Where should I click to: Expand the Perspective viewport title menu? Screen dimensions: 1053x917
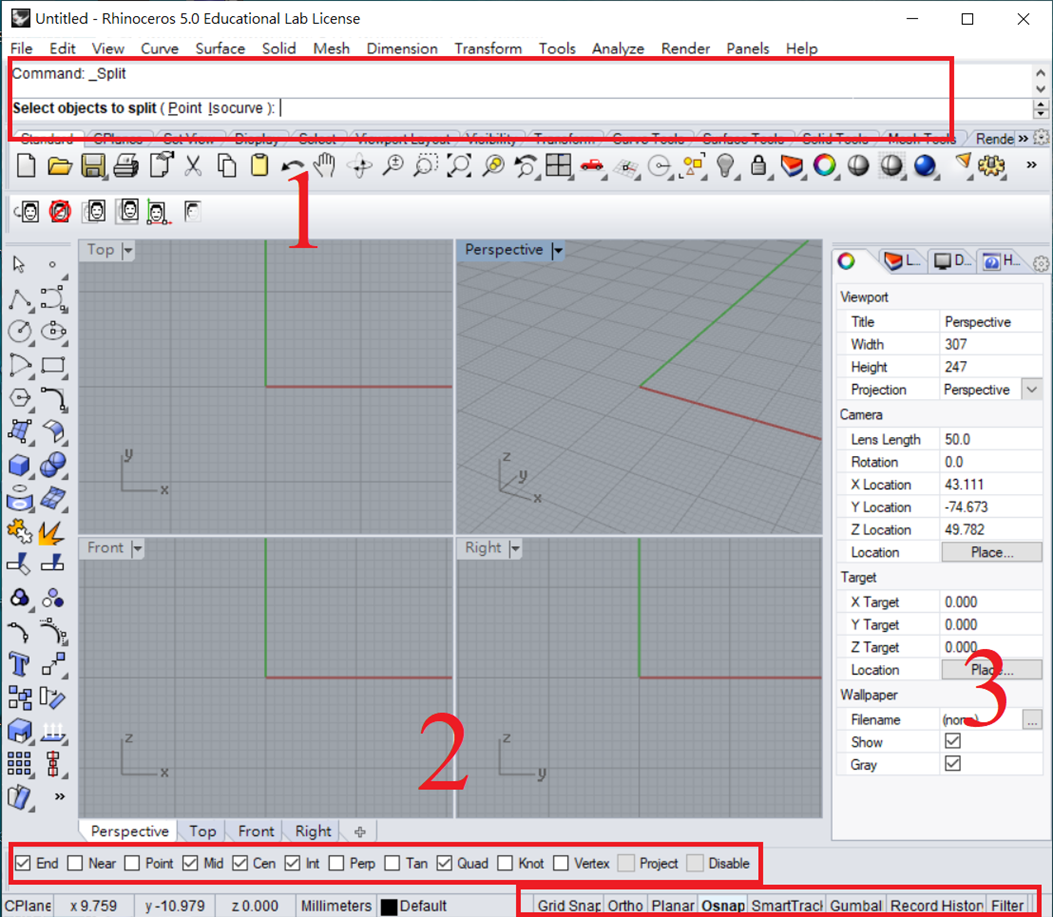point(558,250)
